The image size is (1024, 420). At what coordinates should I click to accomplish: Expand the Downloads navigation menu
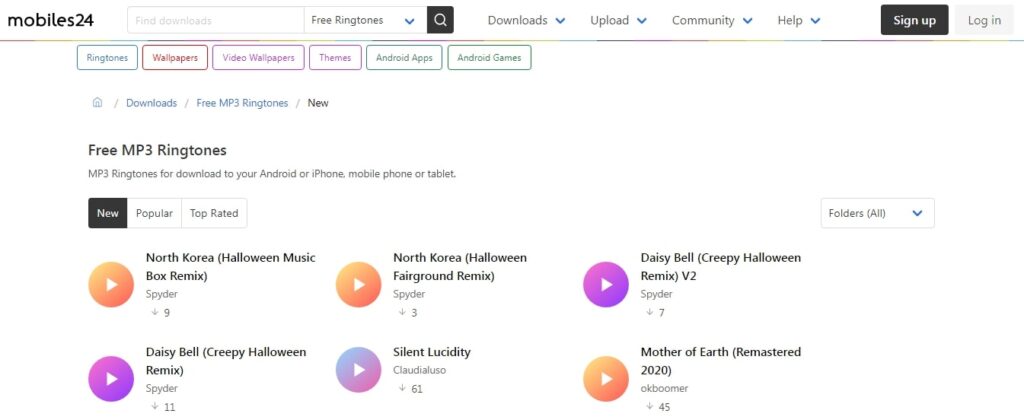point(526,20)
